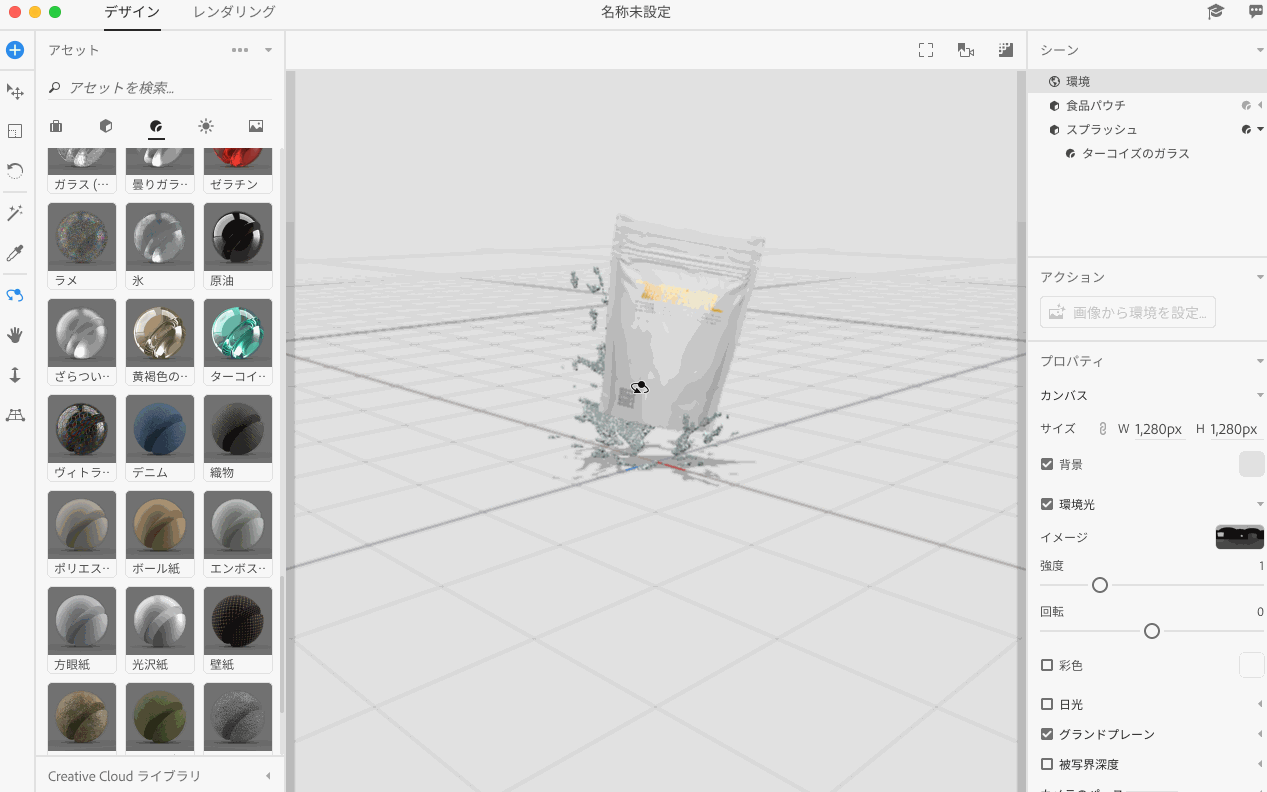This screenshot has width=1267, height=792.
Task: Toggle the render preview icon
Action: coord(1006,50)
